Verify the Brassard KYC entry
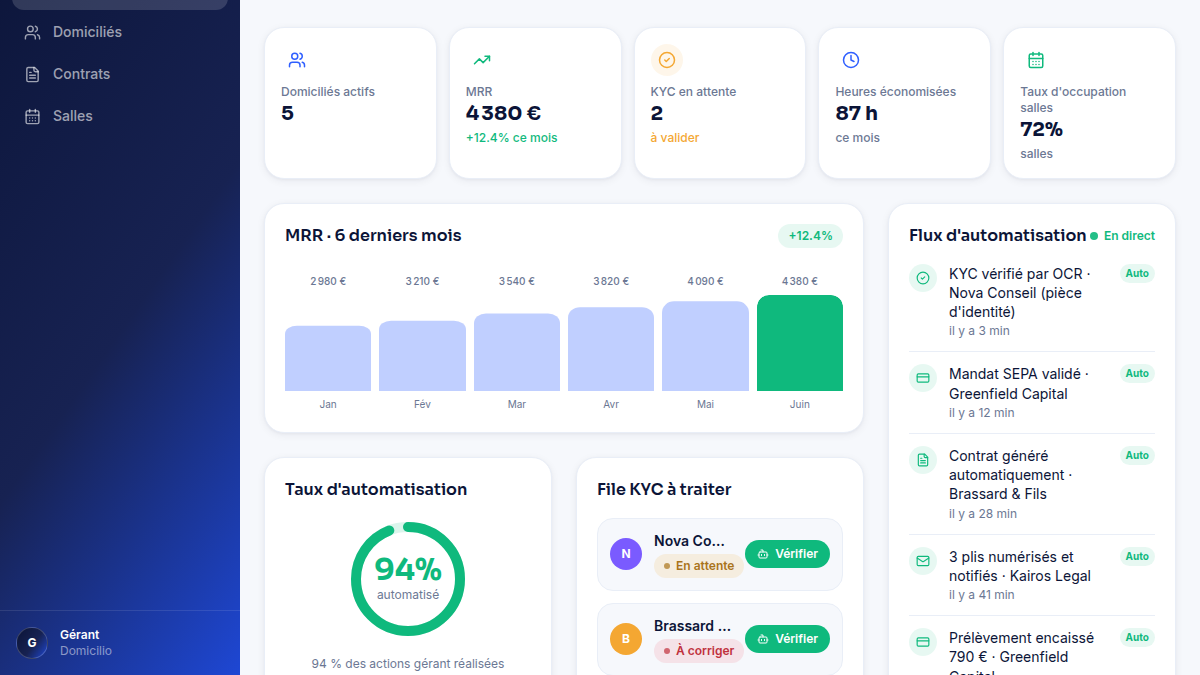 [787, 639]
